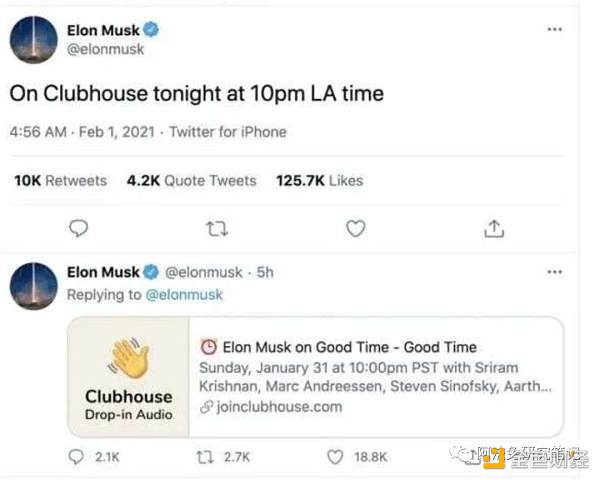Viewport: 600px width, 480px height.
Task: Open the Twitter for iPhone source link
Action: (228, 132)
